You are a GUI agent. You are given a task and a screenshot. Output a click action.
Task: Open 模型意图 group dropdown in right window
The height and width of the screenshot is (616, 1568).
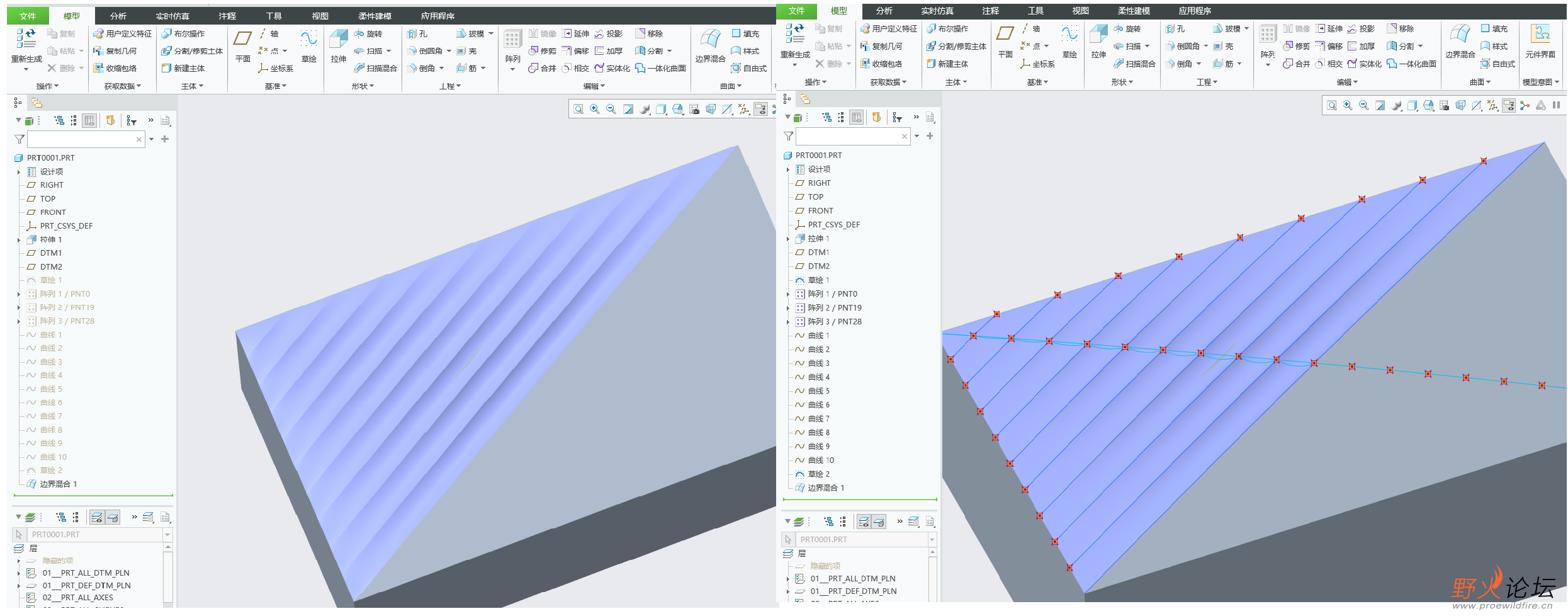click(x=1540, y=83)
